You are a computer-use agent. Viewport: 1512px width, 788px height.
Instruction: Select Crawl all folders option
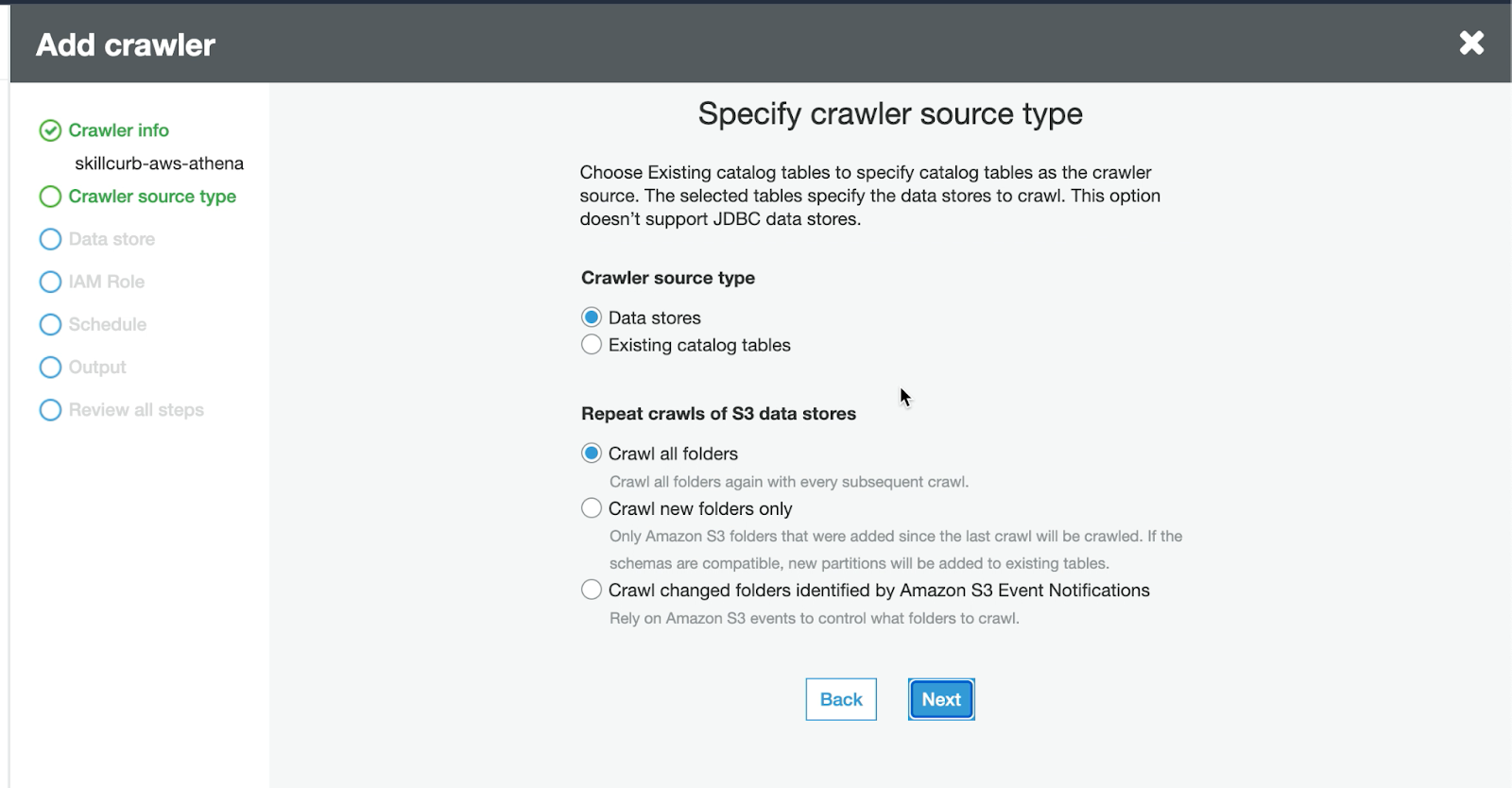592,454
